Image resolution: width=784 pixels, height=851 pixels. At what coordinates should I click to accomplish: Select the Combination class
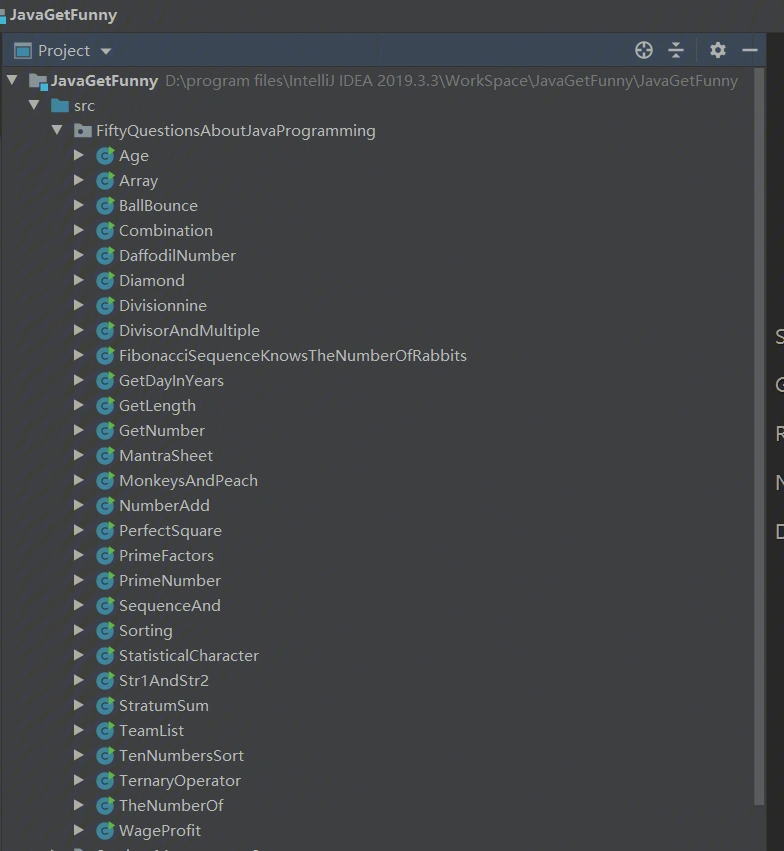click(x=165, y=231)
